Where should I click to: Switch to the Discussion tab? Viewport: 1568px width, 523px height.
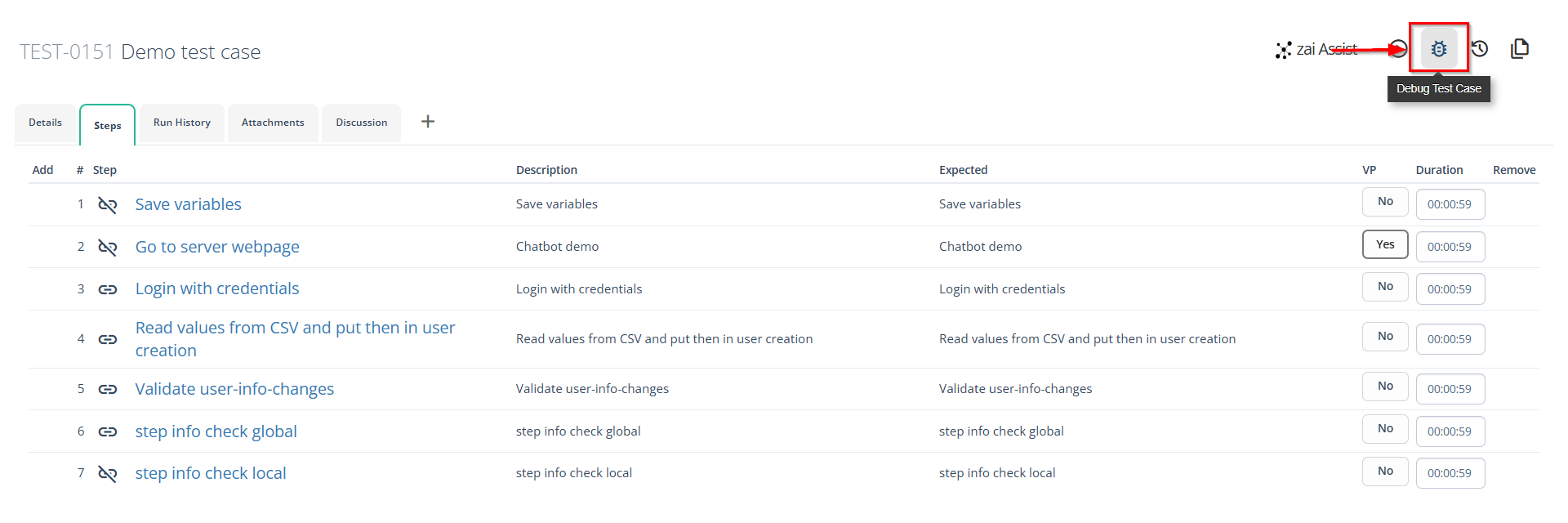(x=361, y=123)
